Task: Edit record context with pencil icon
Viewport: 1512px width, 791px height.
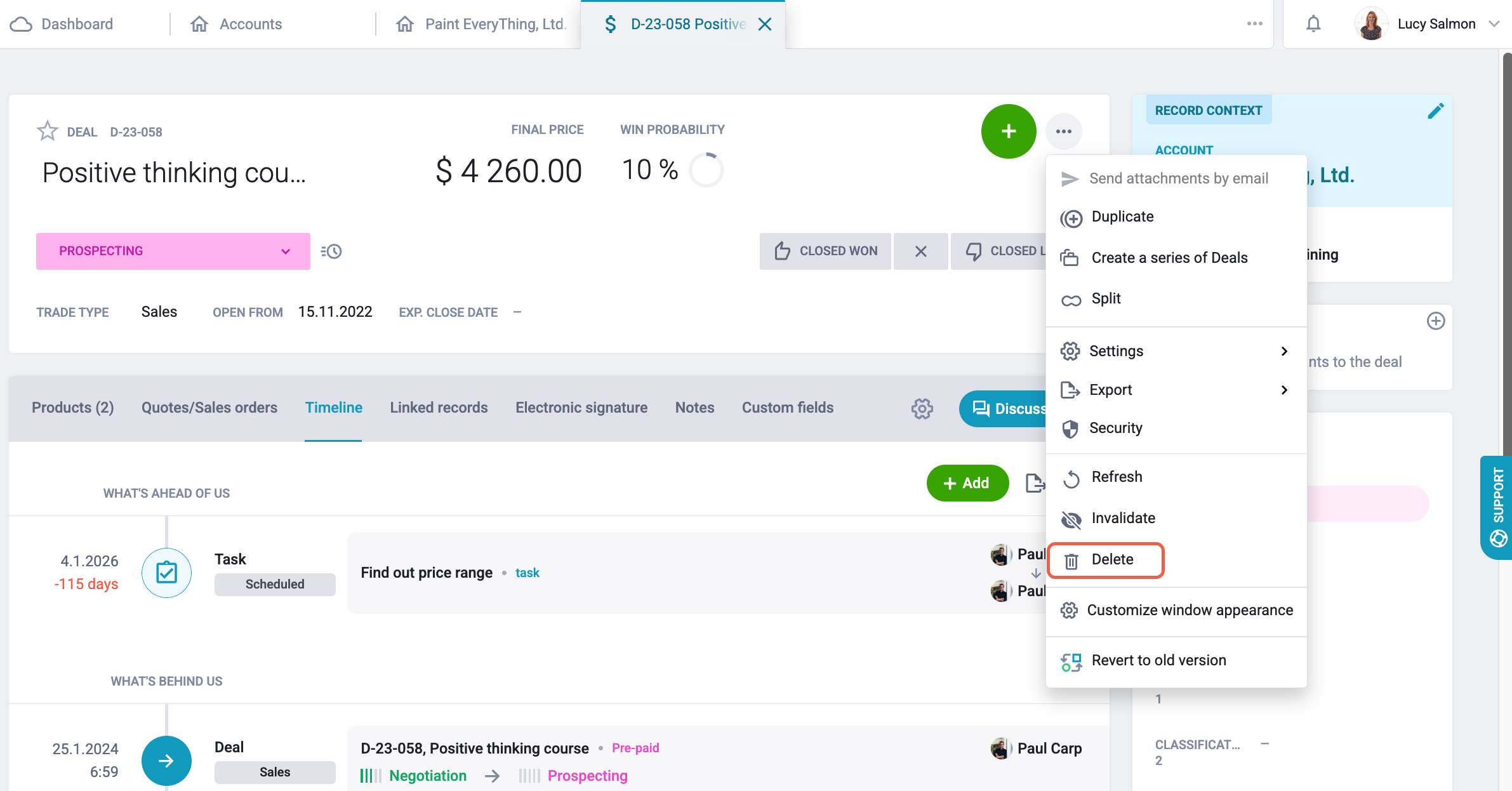Action: [x=1435, y=110]
